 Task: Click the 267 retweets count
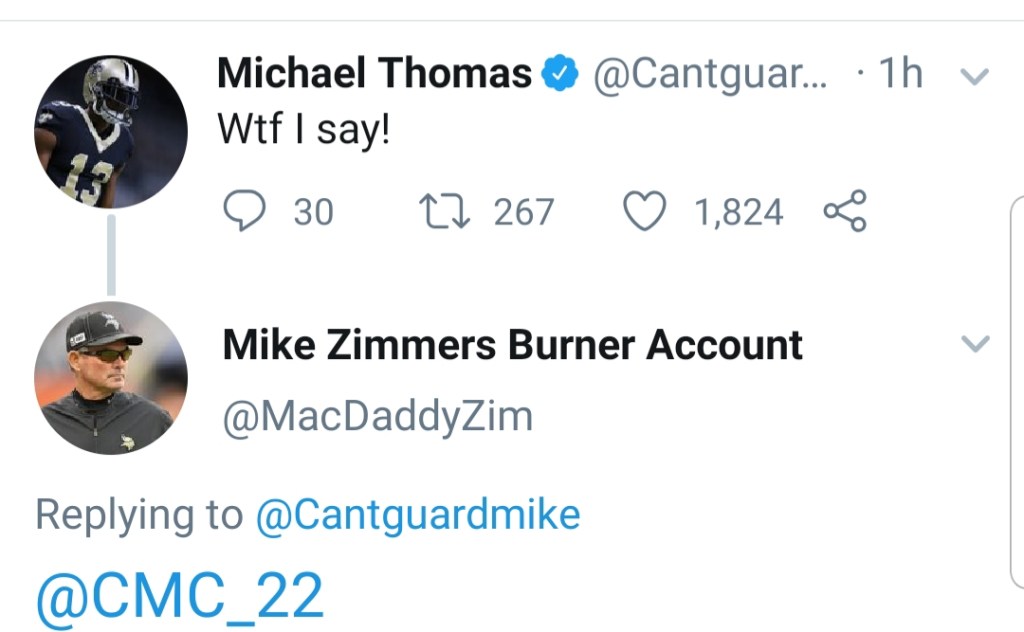tap(523, 212)
